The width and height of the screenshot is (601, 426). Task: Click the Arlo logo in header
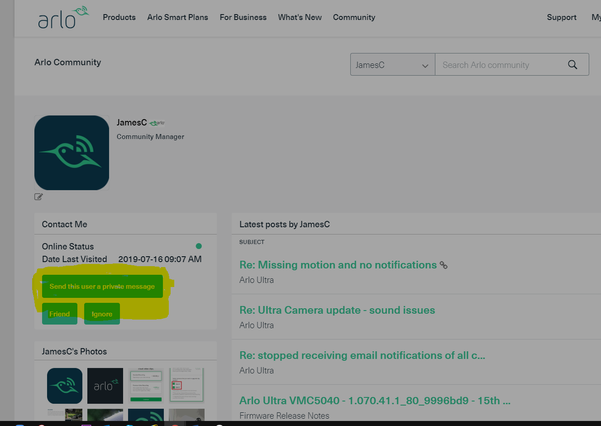[64, 18]
